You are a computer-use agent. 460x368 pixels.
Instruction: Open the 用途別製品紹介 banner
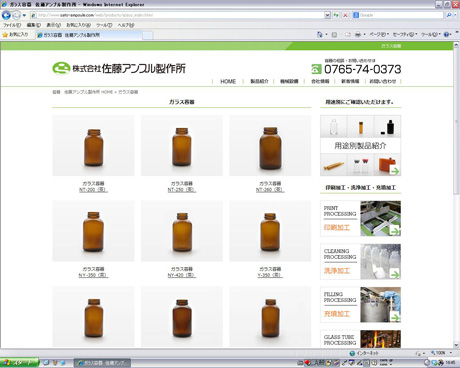[360, 146]
